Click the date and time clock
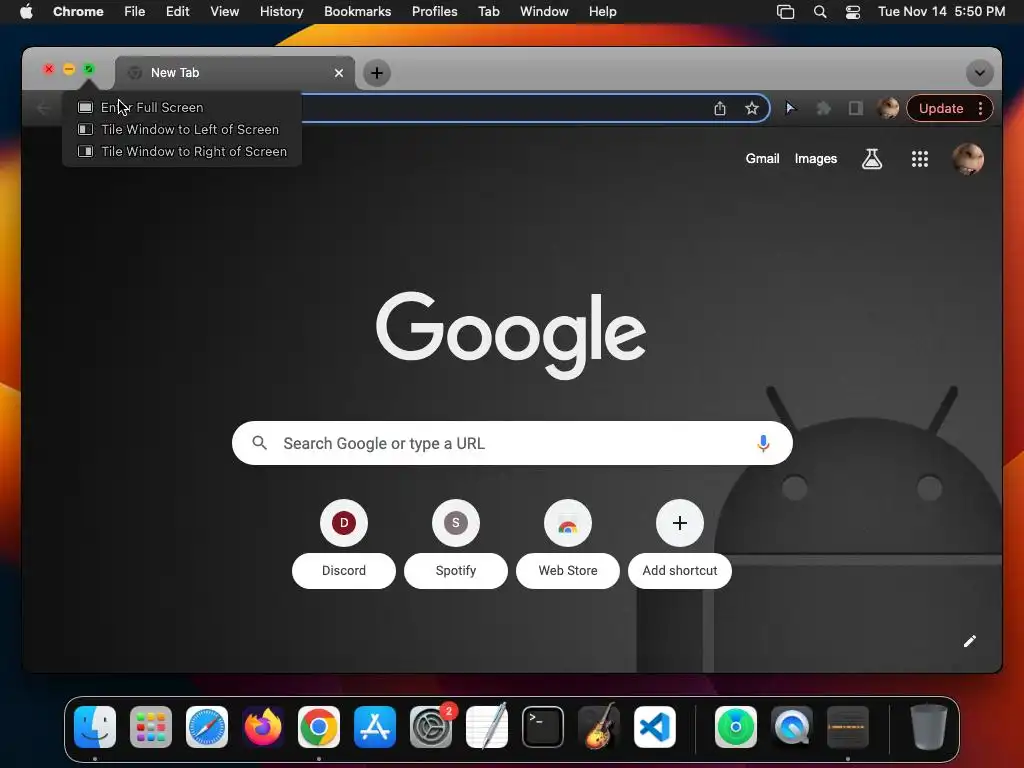 click(x=941, y=12)
